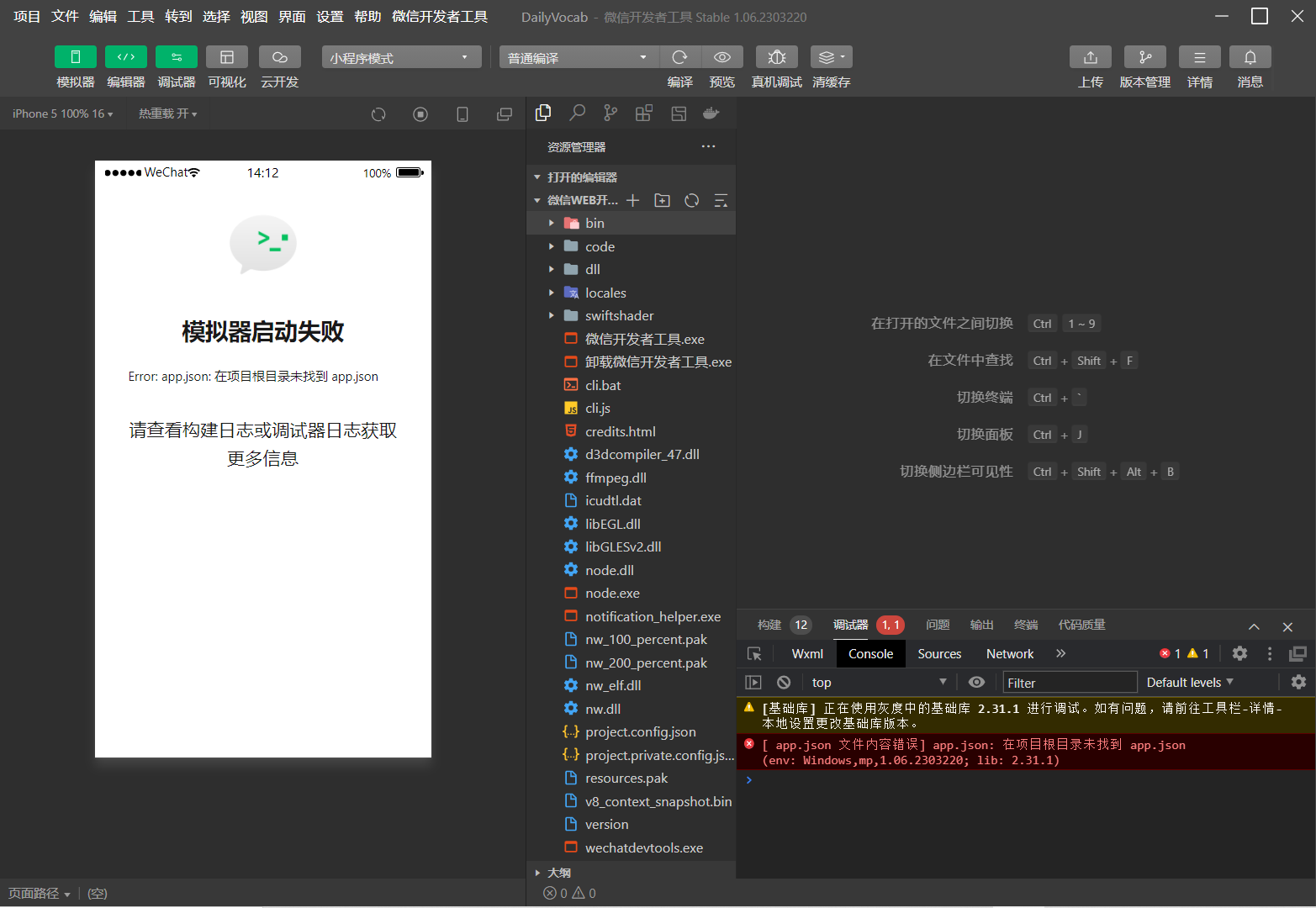This screenshot has width=1316, height=908.
Task: Open the visualization (可视化) tool
Action: click(227, 57)
